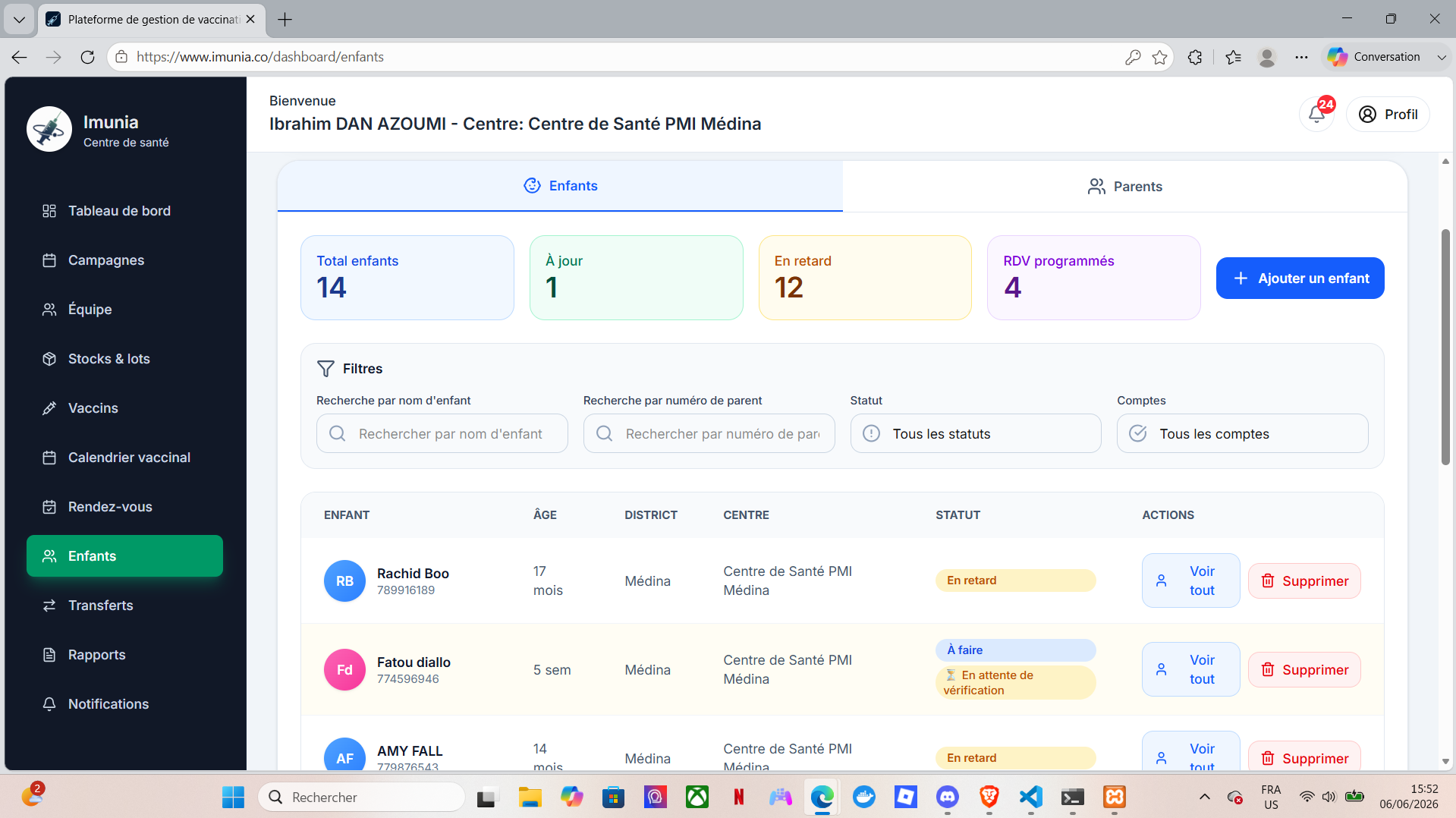Select Enfants in sidebar
Image resolution: width=1456 pixels, height=818 pixels.
click(124, 556)
